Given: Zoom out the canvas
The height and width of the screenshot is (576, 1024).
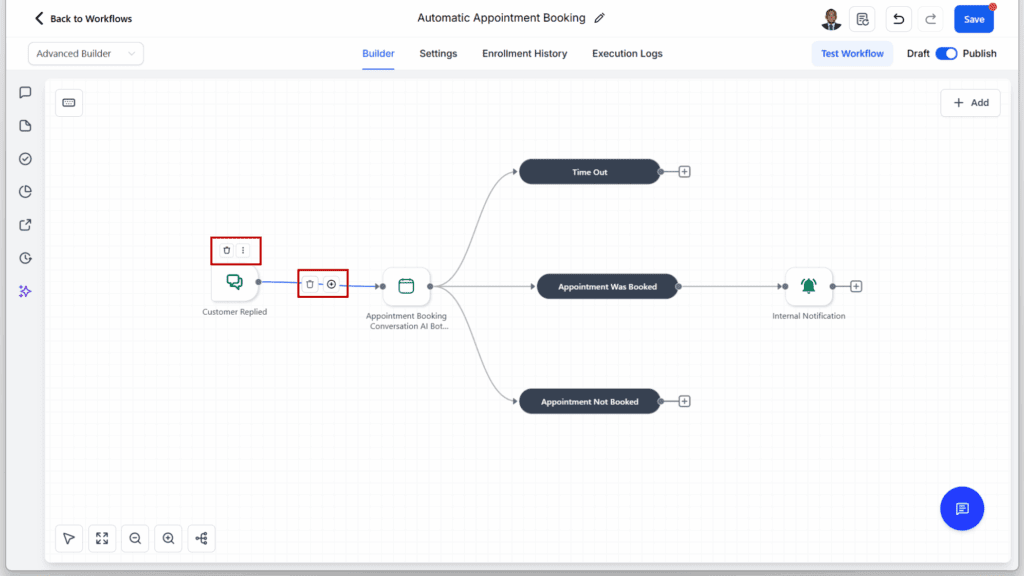Looking at the screenshot, I should click(135, 538).
